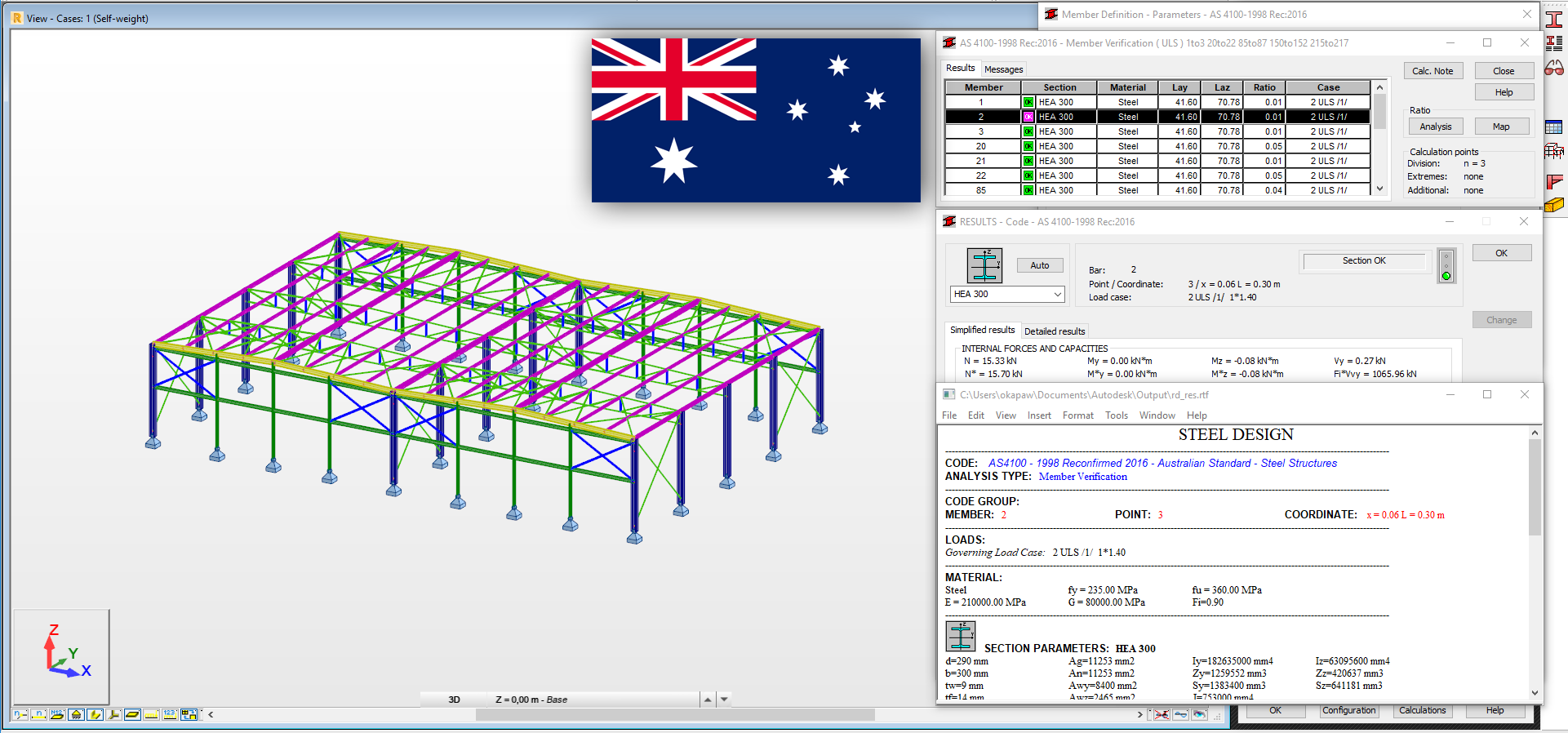Open the blue table grid icon
This screenshot has width=1568, height=733.
(1554, 127)
